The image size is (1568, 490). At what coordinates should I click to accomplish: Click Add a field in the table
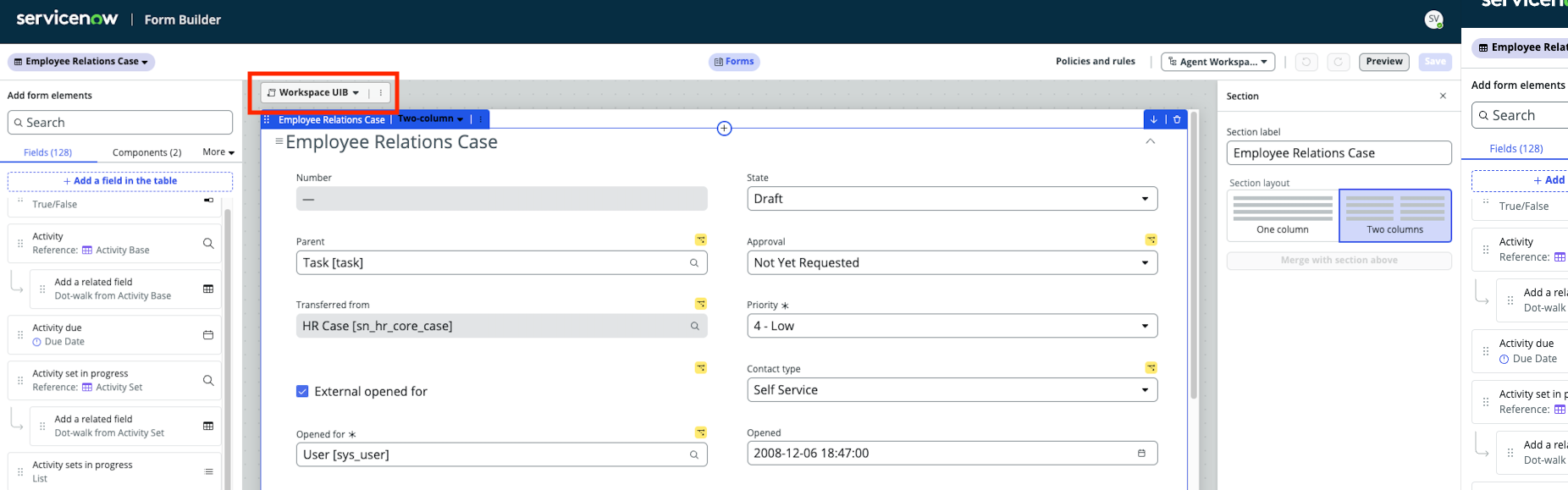coord(120,181)
